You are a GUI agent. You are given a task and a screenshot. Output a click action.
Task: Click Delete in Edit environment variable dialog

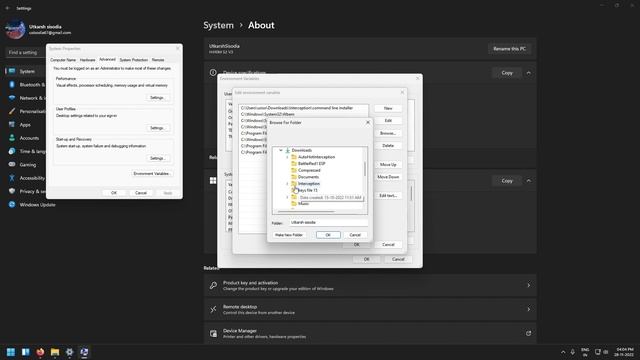click(x=388, y=146)
